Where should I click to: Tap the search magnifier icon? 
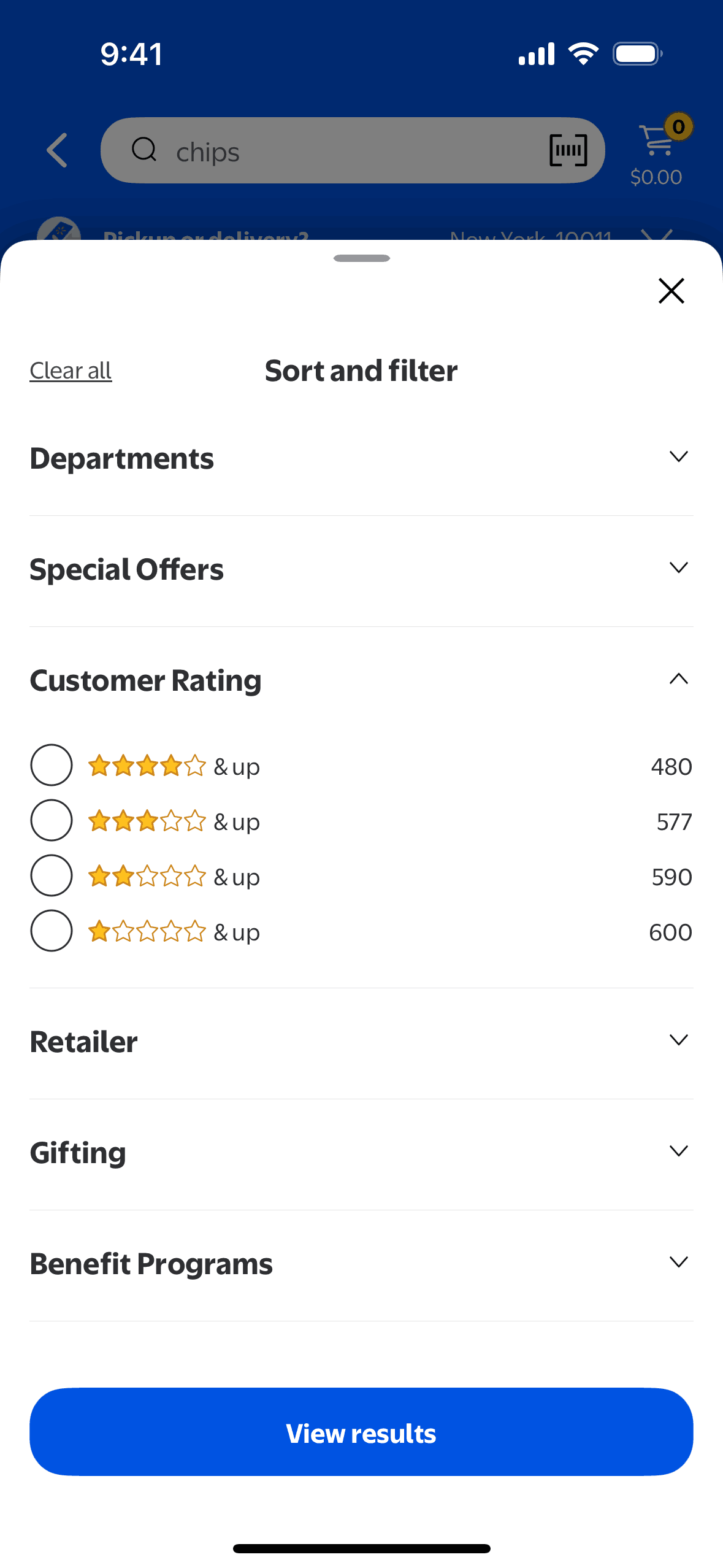coord(145,150)
